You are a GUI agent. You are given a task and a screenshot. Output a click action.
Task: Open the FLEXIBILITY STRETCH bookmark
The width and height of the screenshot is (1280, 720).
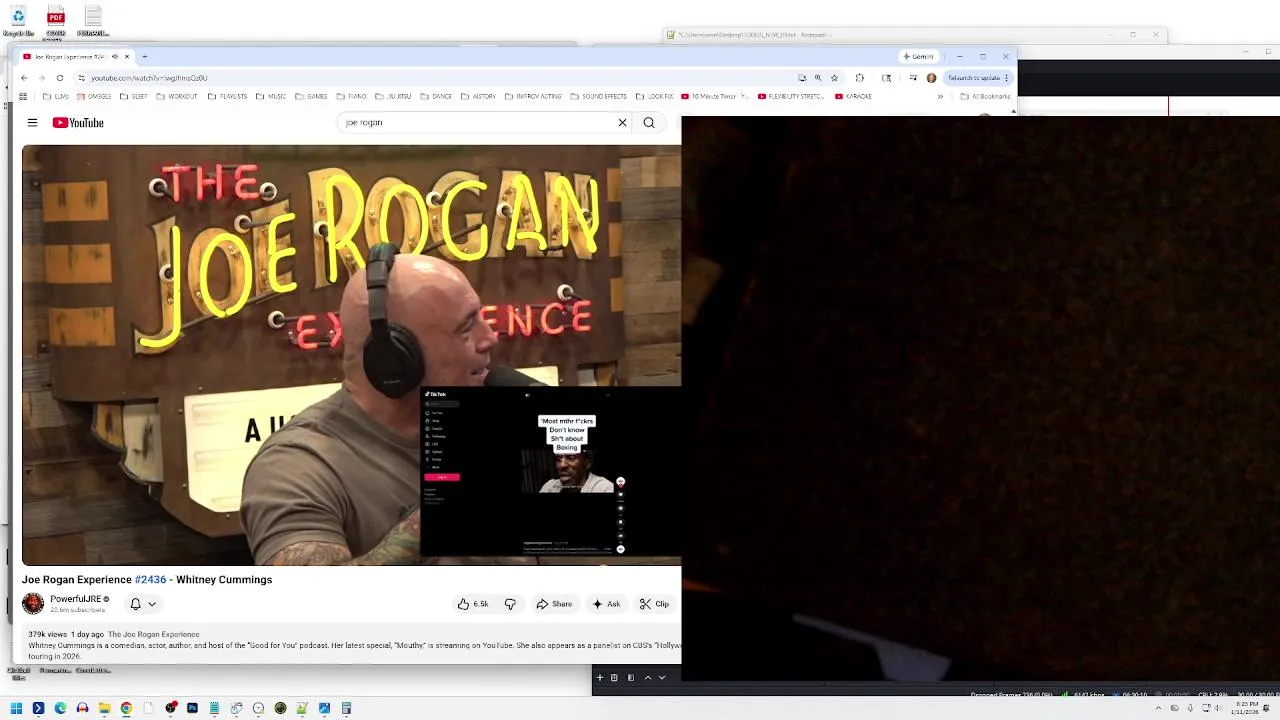pos(791,97)
